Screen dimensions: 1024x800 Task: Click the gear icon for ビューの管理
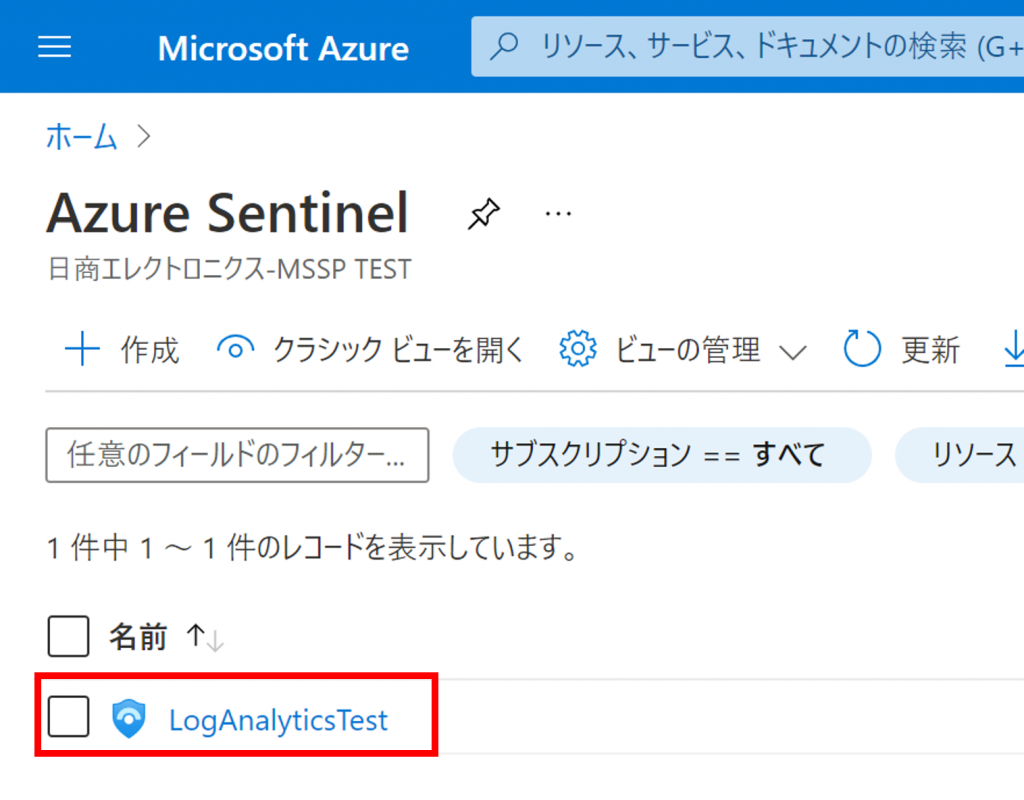pos(577,350)
